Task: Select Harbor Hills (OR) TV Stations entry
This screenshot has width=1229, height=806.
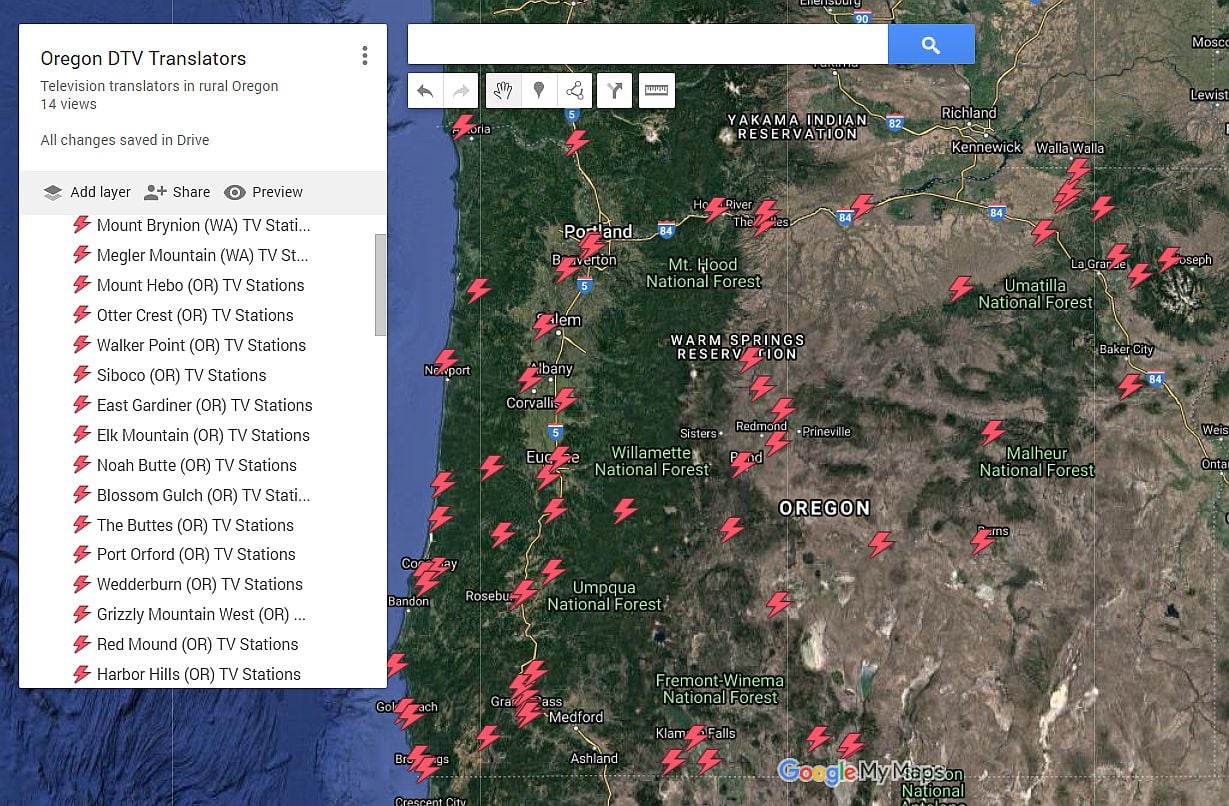Action: [x=197, y=675]
